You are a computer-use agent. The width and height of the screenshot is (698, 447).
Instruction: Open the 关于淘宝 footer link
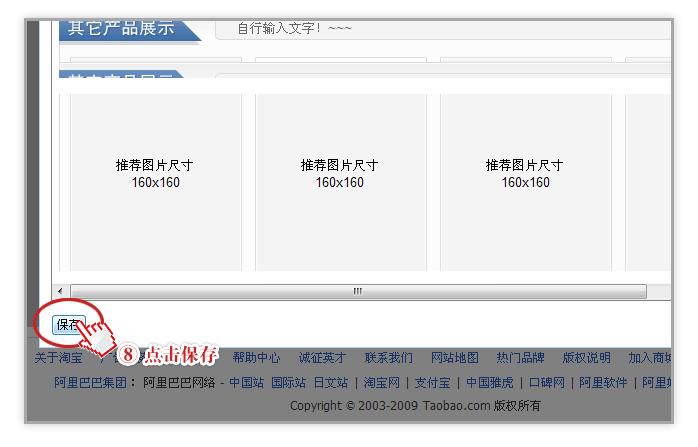click(58, 358)
